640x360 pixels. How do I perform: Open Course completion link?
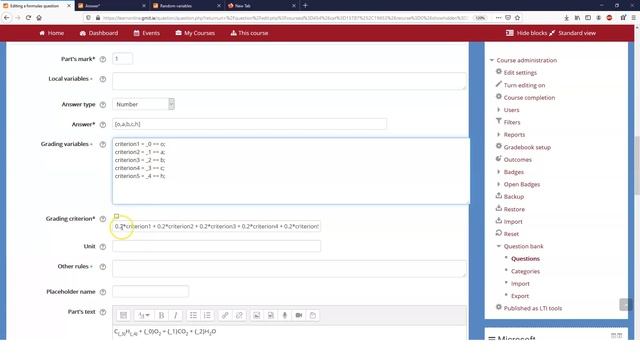click(529, 98)
